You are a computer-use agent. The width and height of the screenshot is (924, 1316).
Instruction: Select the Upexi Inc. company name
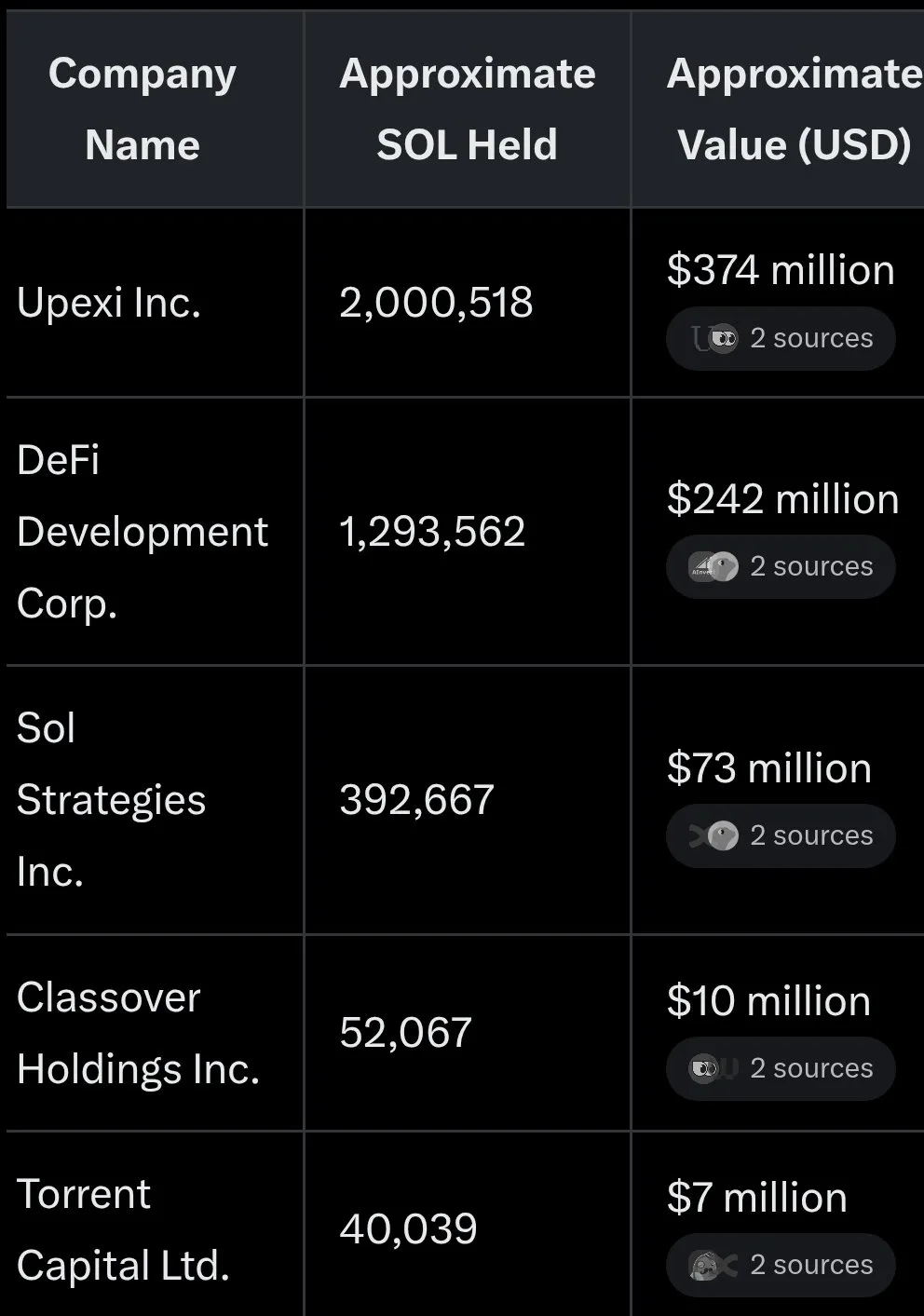[109, 303]
